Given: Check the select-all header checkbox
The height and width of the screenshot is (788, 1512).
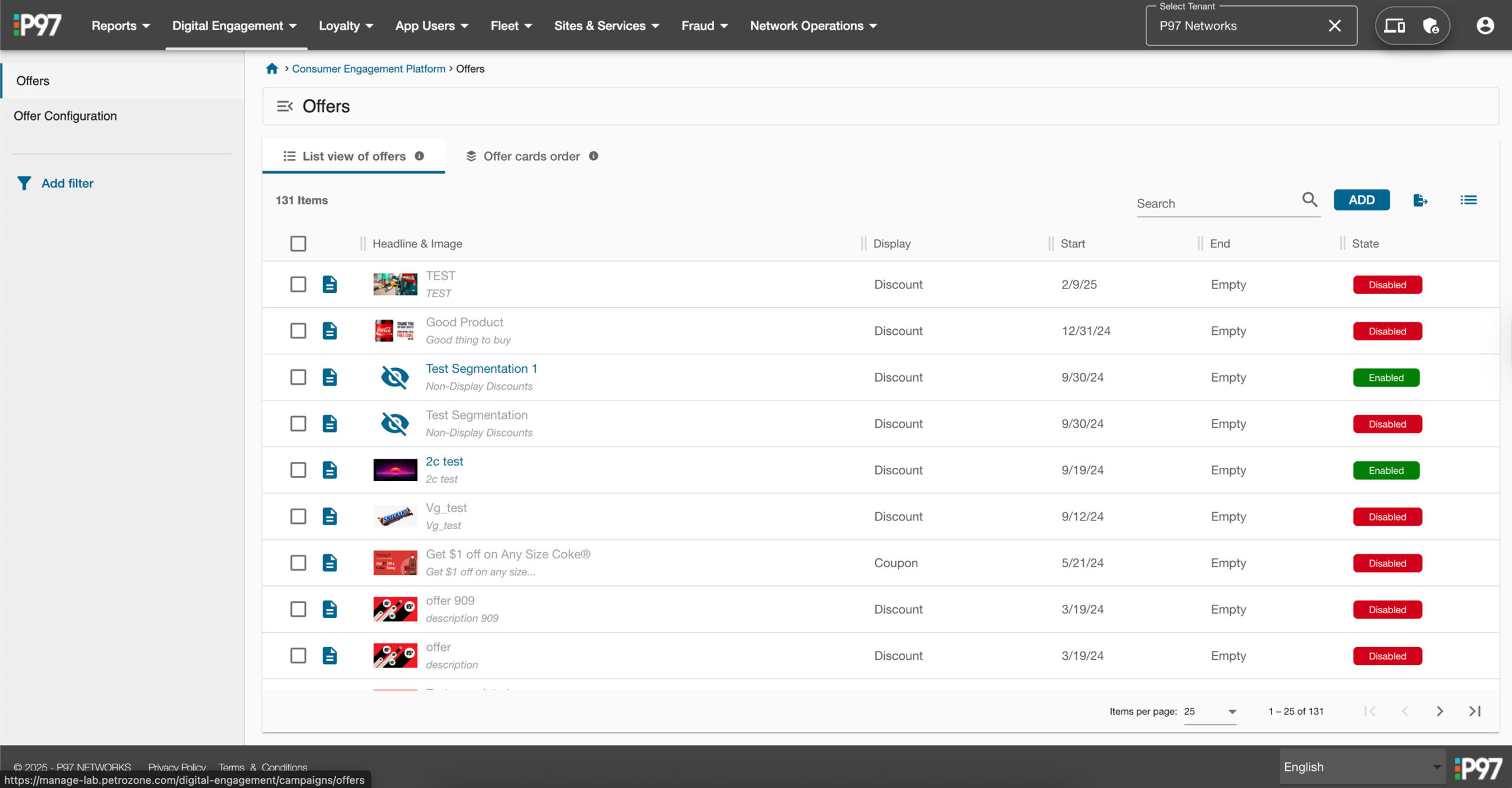Looking at the screenshot, I should coord(298,243).
